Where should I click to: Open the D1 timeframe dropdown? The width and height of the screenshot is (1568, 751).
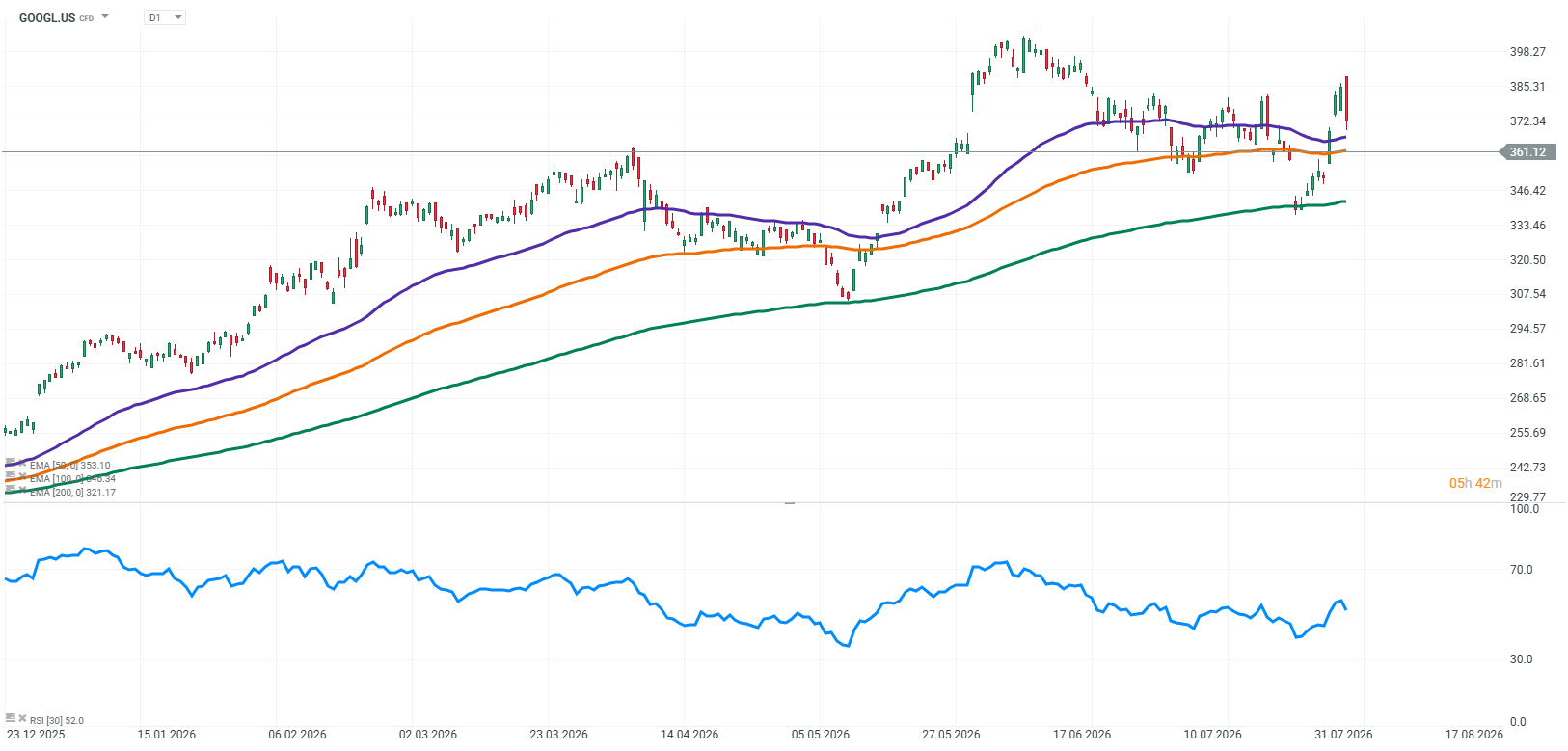pyautogui.click(x=165, y=17)
